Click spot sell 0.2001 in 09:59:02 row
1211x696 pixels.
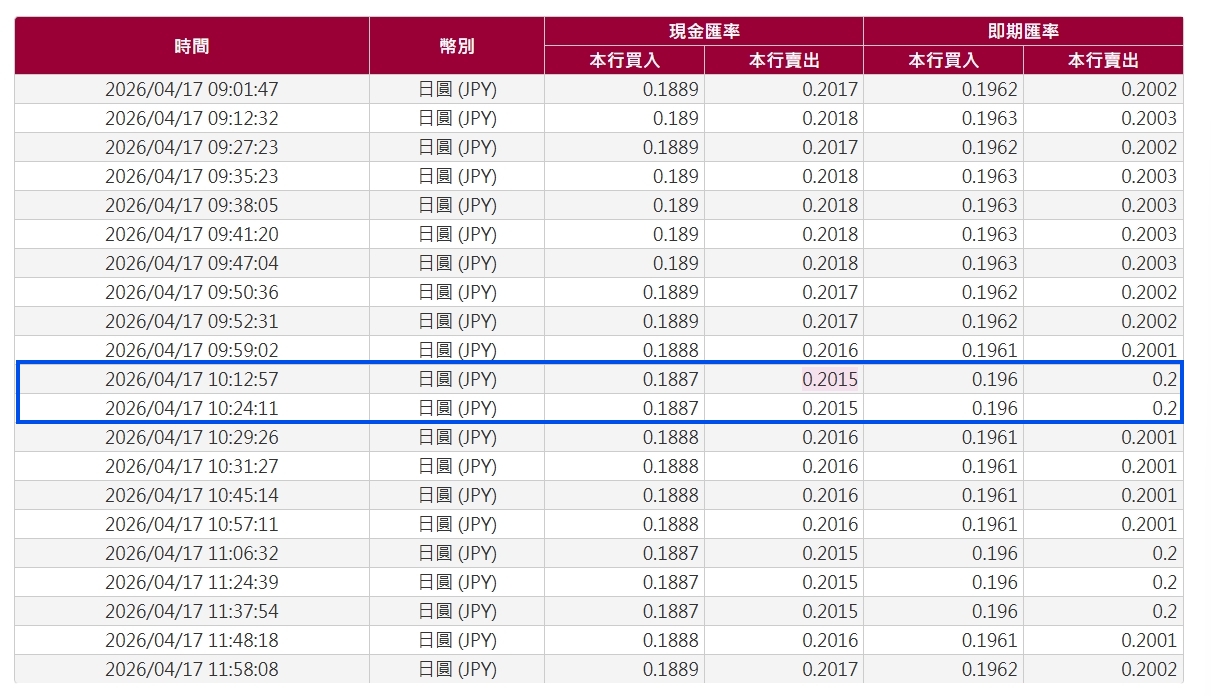1149,350
